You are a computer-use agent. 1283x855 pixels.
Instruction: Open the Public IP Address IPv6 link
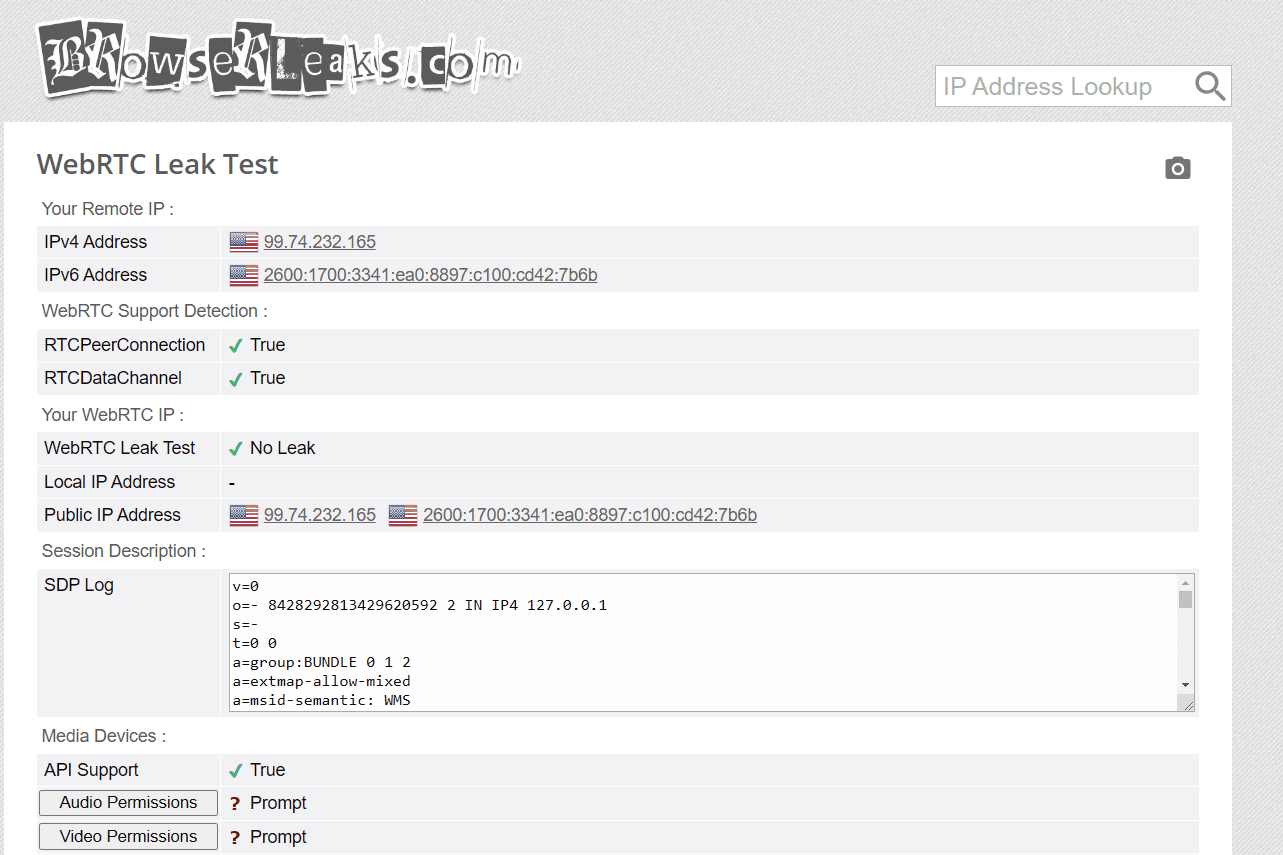click(590, 515)
